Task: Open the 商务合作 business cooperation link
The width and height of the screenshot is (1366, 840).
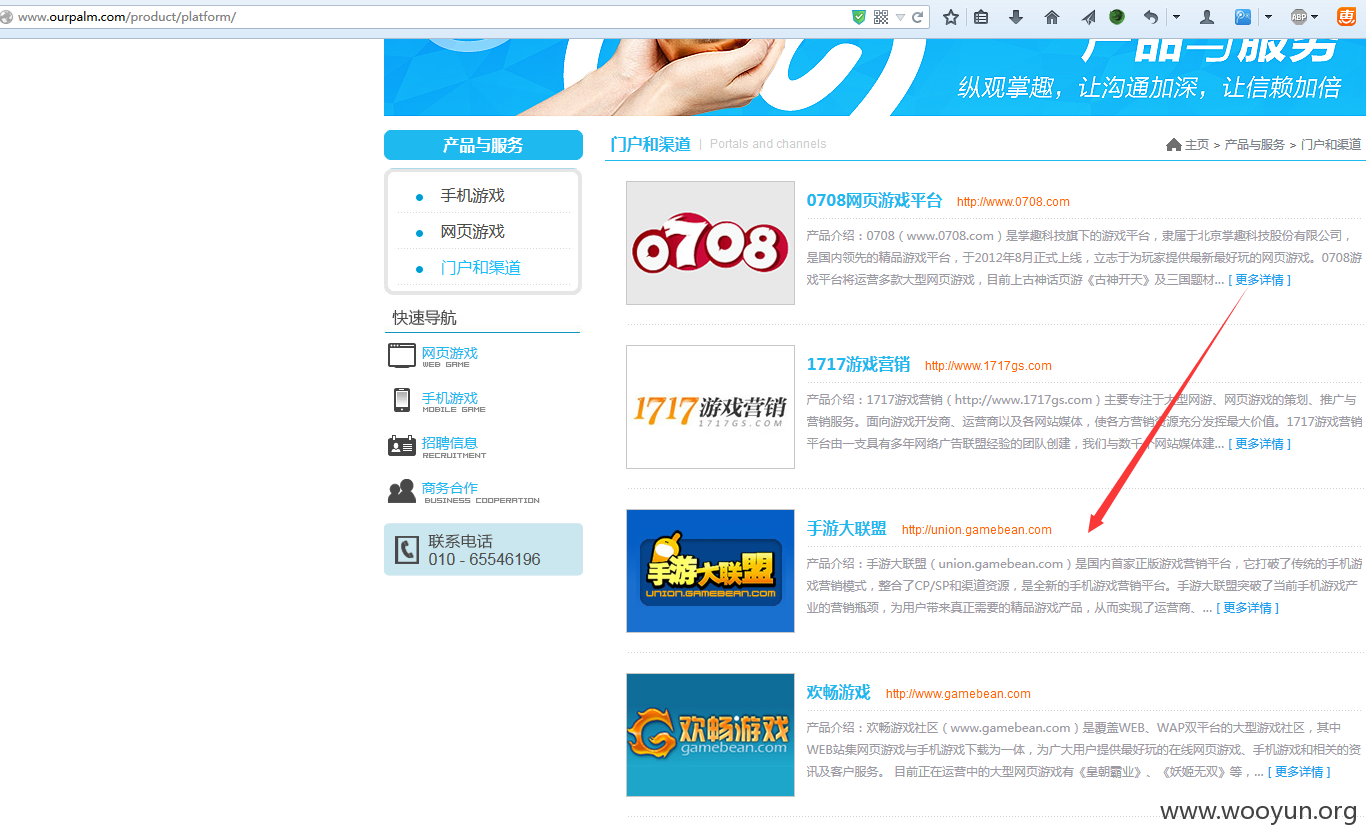Action: point(449,488)
